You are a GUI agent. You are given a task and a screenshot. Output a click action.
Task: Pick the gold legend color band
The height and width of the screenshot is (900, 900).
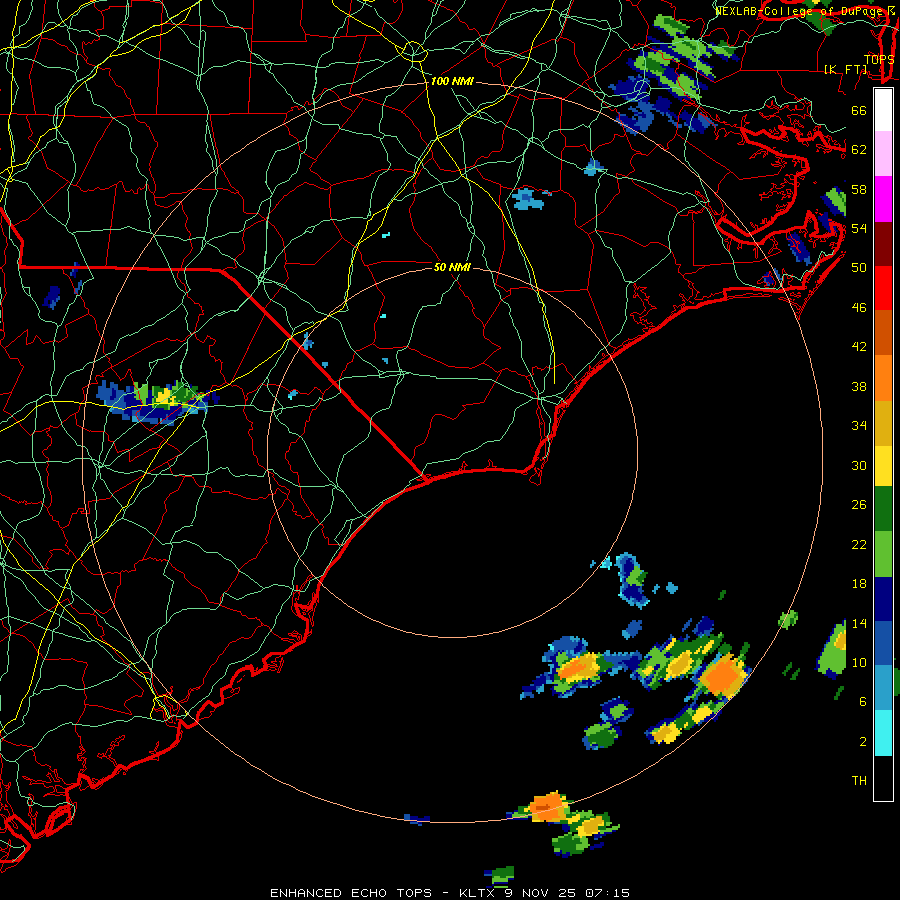pyautogui.click(x=883, y=422)
